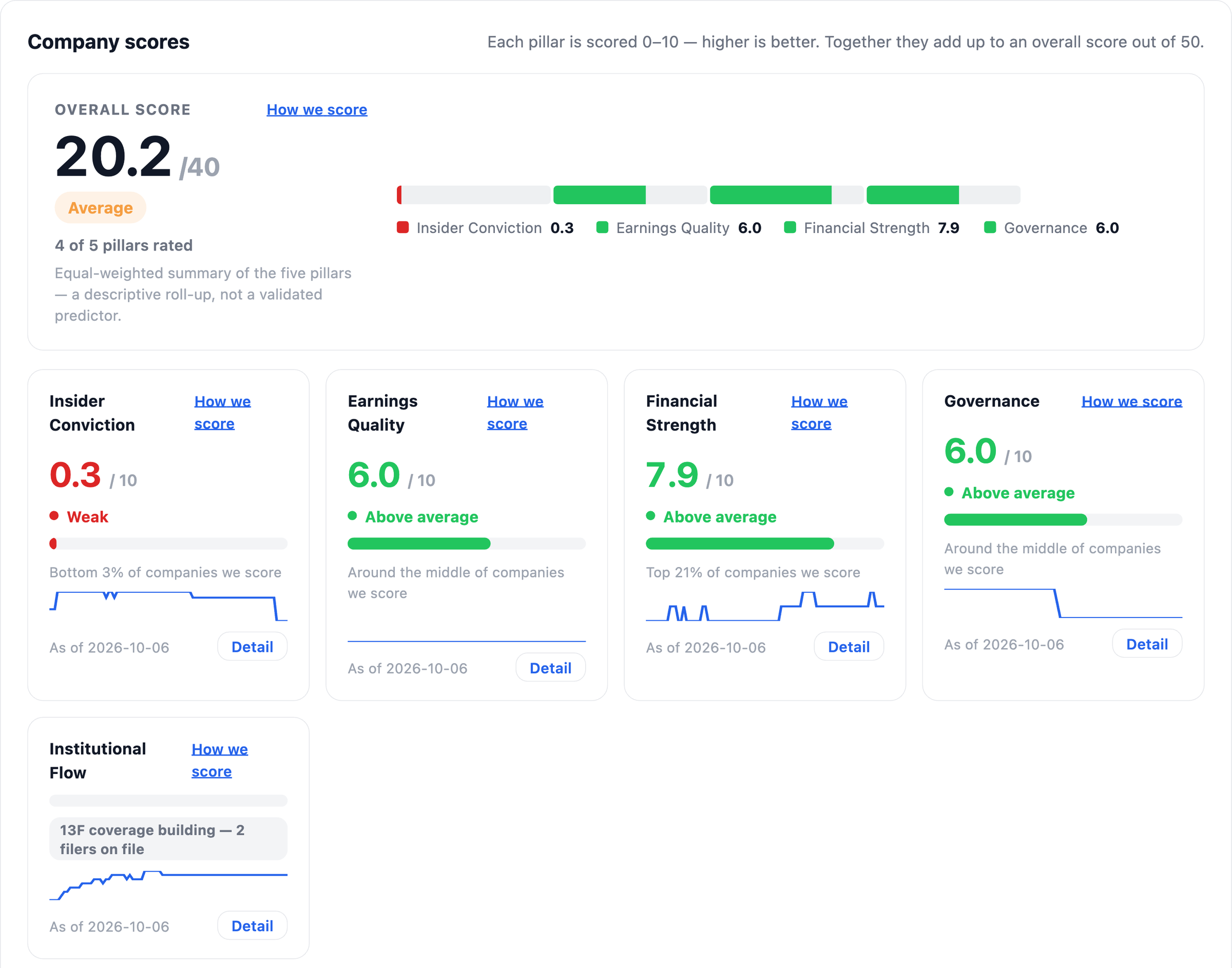Viewport: 1232px width, 968px height.
Task: Click the overall score value 20.2
Action: pyautogui.click(x=113, y=156)
